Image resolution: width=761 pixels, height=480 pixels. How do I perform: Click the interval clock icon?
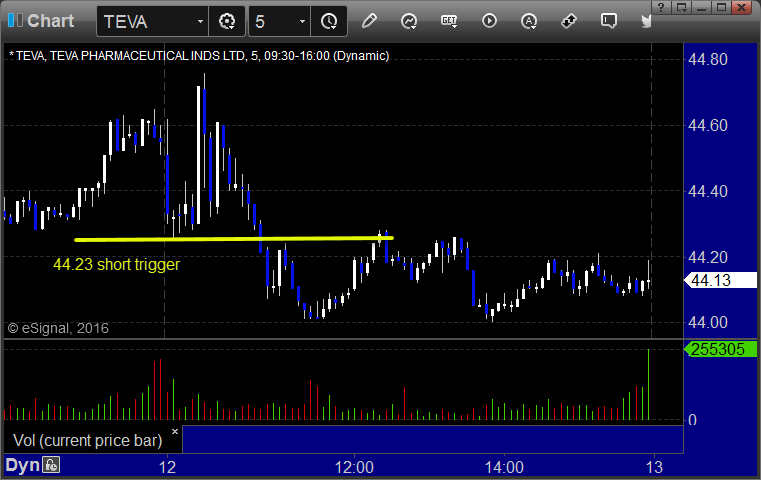click(329, 20)
